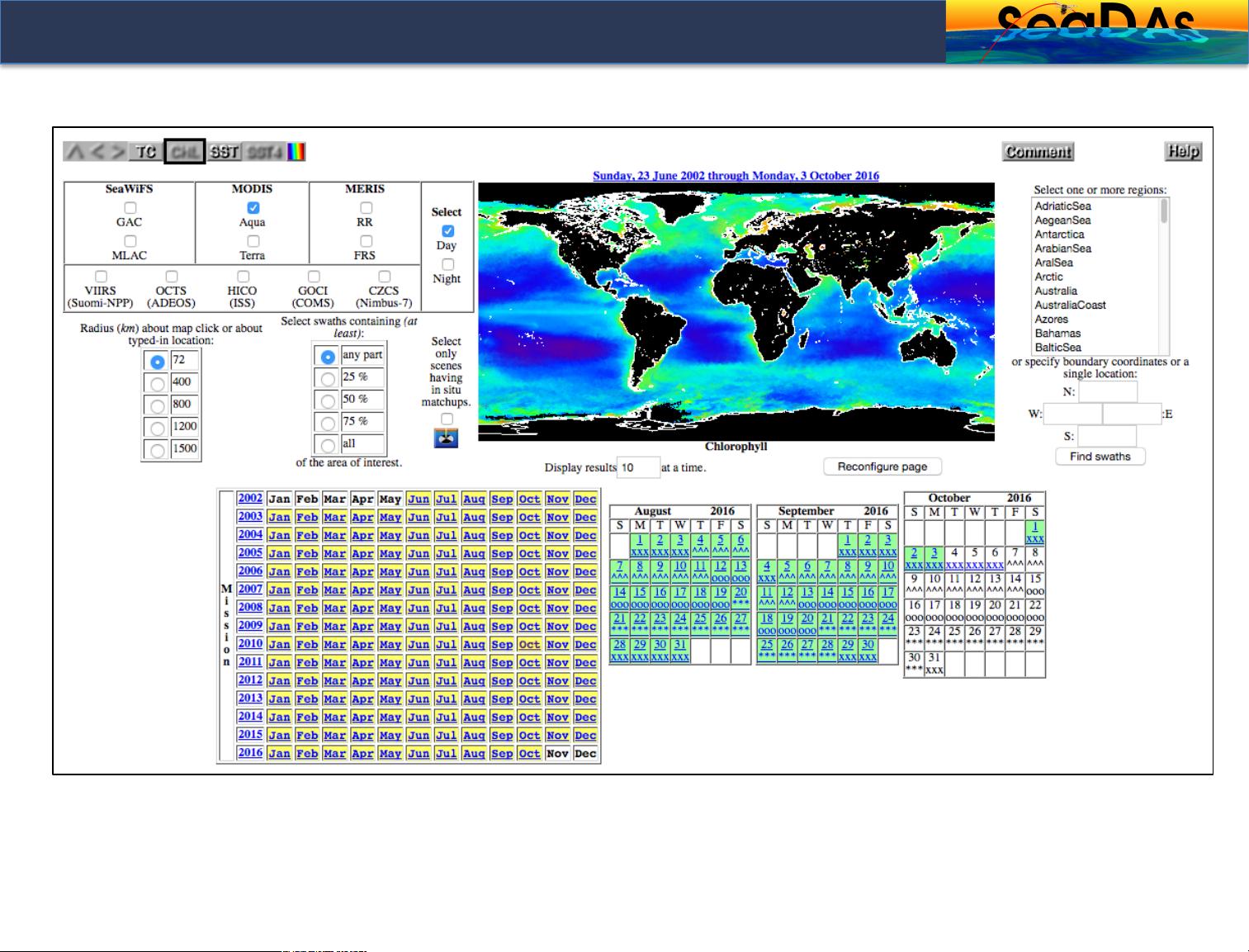The height and width of the screenshot is (952, 1249).
Task: Enable the VIIRS Suomi-NPP checkbox
Action: click(x=101, y=277)
